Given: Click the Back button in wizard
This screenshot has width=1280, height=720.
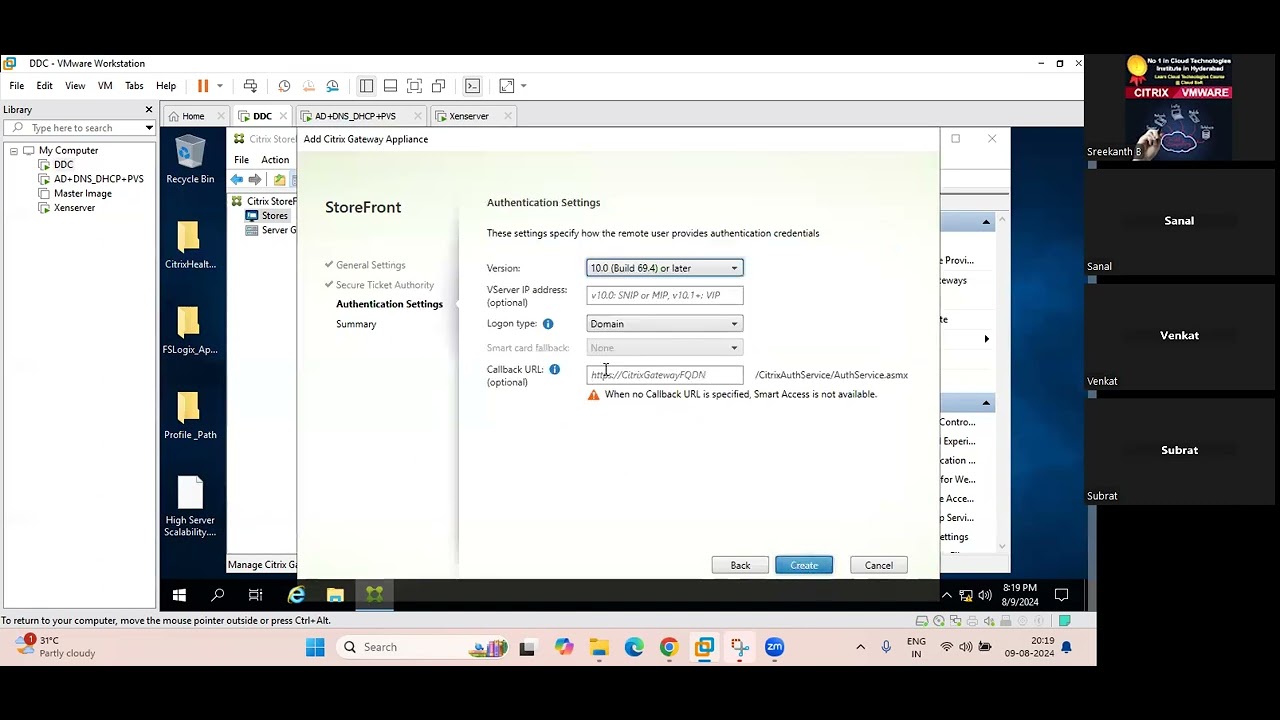Looking at the screenshot, I should point(740,566).
